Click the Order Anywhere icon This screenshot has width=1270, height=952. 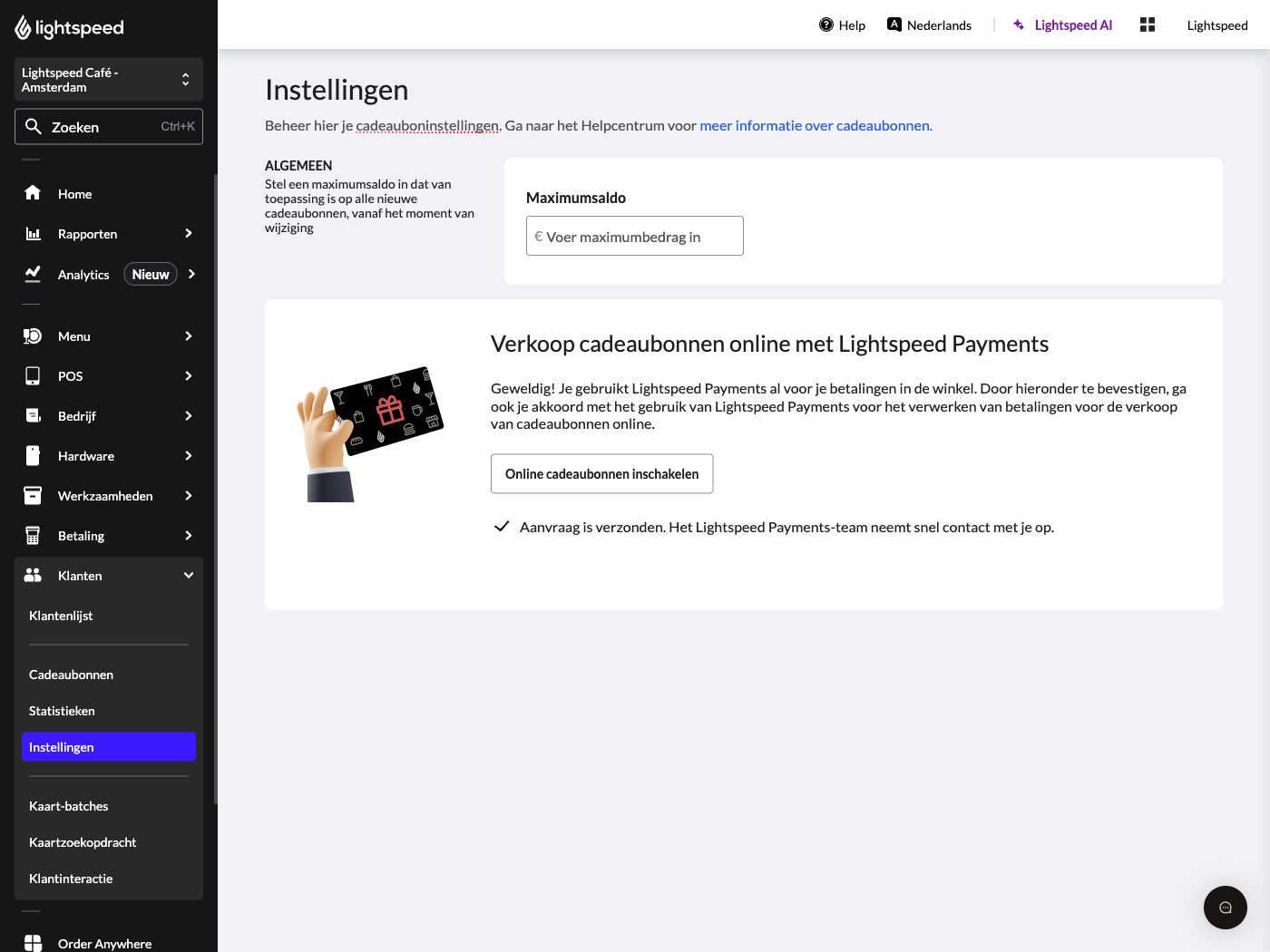point(33,944)
